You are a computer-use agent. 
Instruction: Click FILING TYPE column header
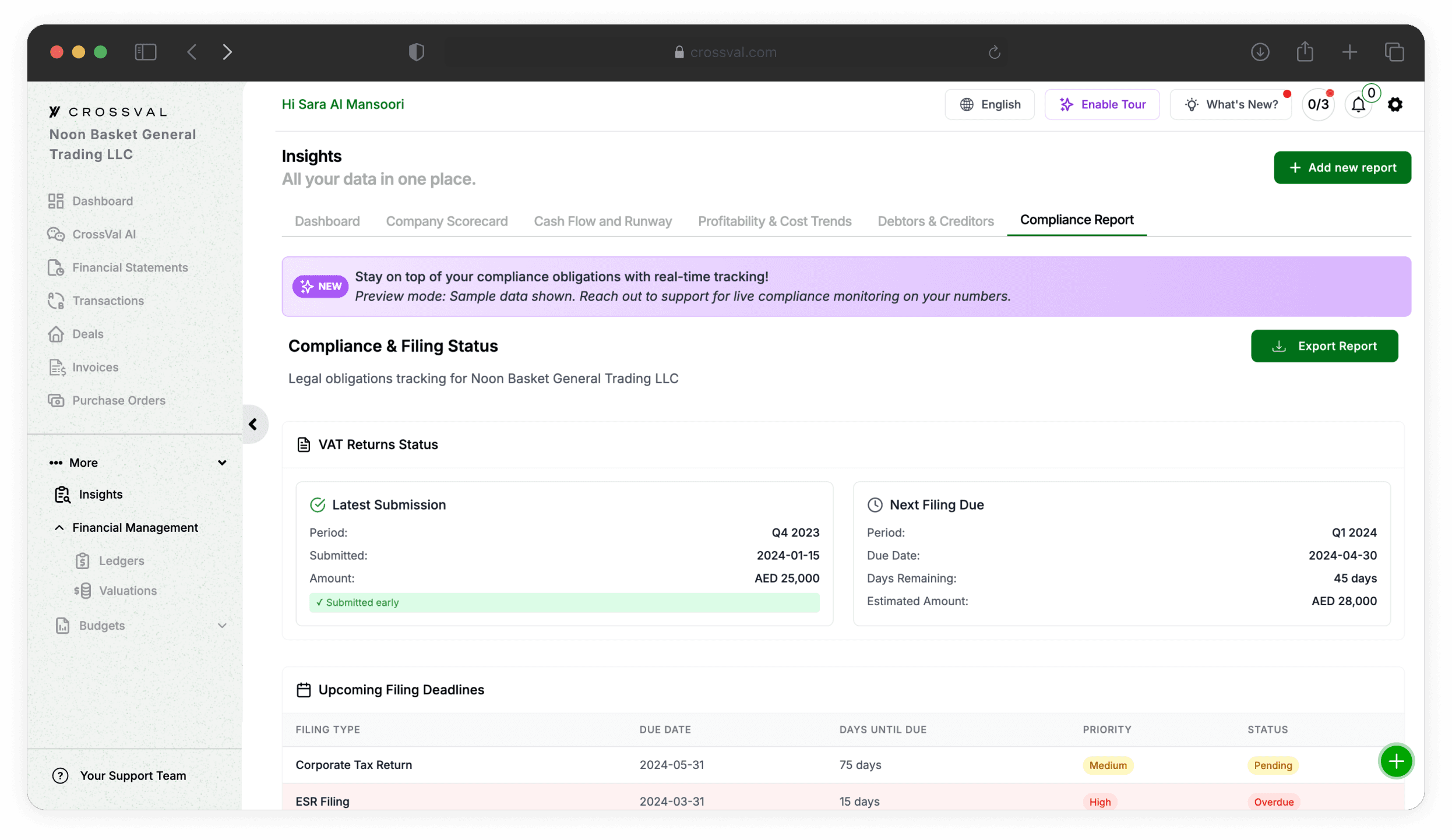pyautogui.click(x=327, y=729)
